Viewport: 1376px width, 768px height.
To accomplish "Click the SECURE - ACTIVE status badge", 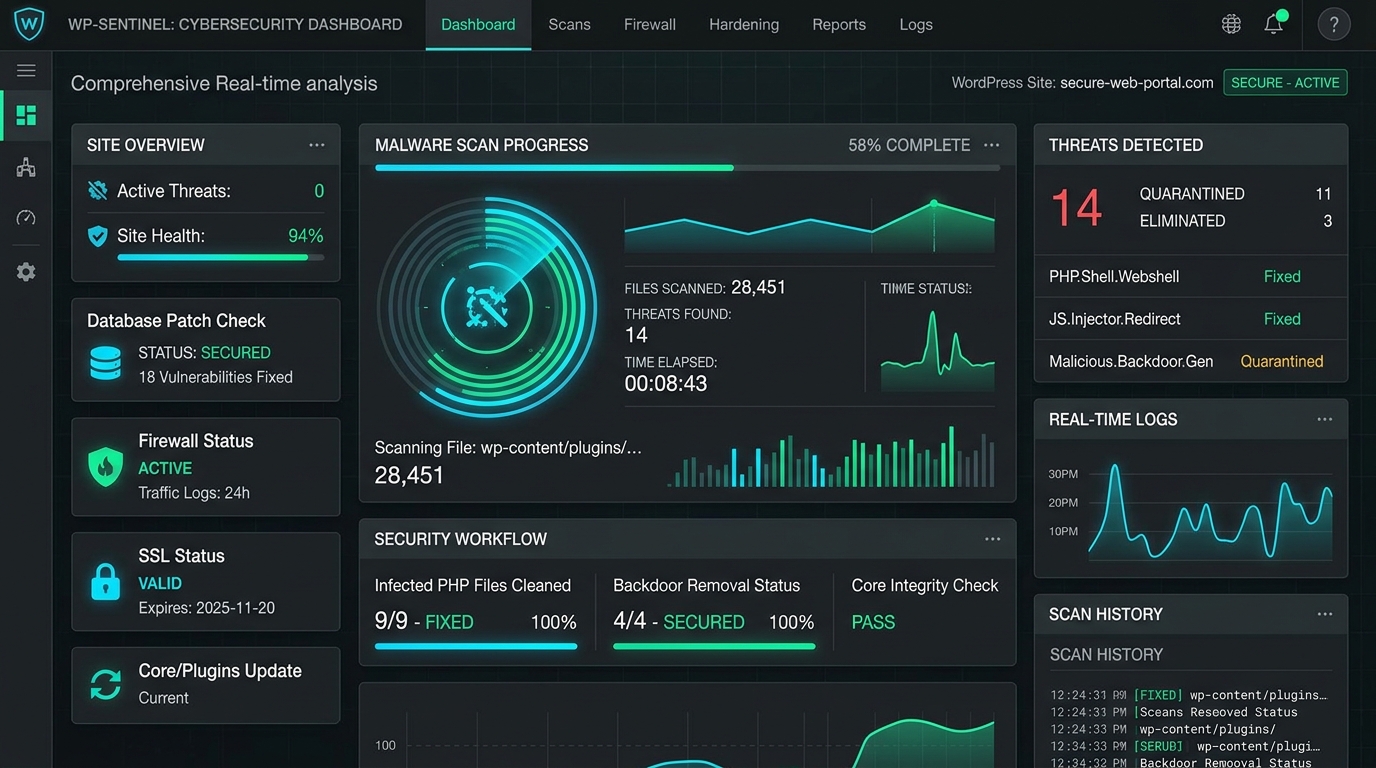I will [x=1285, y=83].
